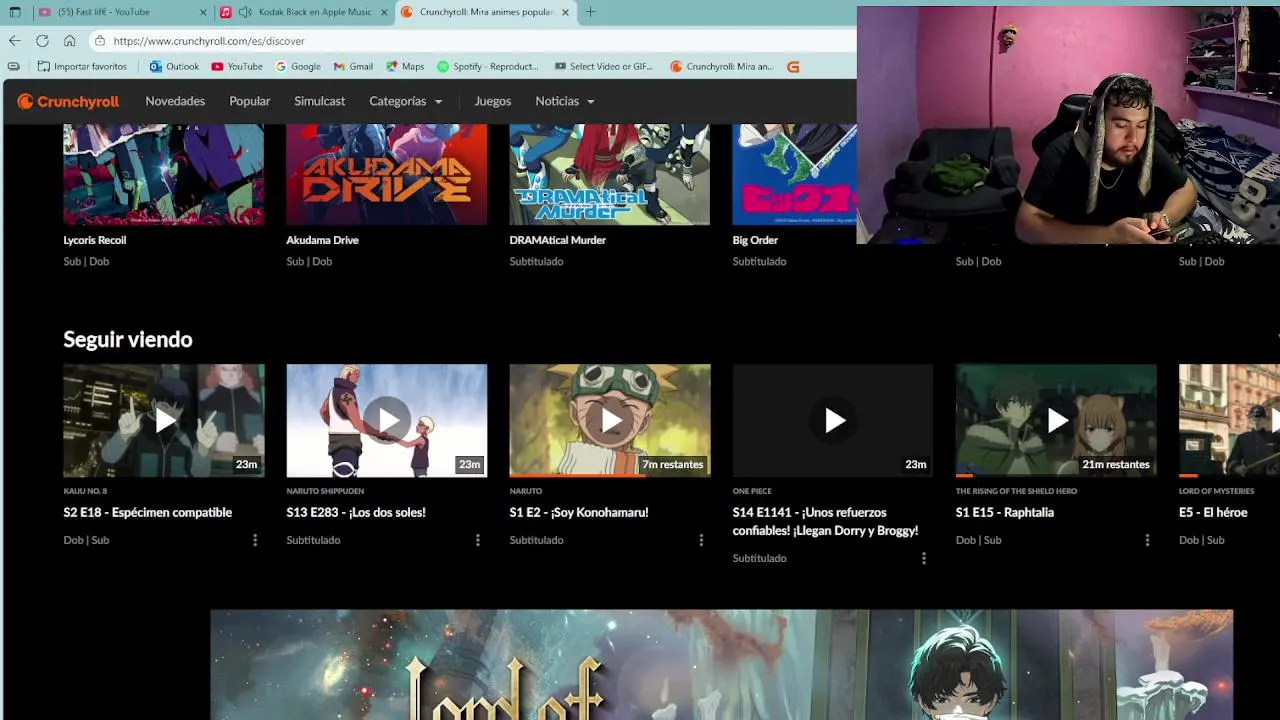Close the Kodak Black Apple Music tab
The image size is (1280, 720).
click(384, 12)
